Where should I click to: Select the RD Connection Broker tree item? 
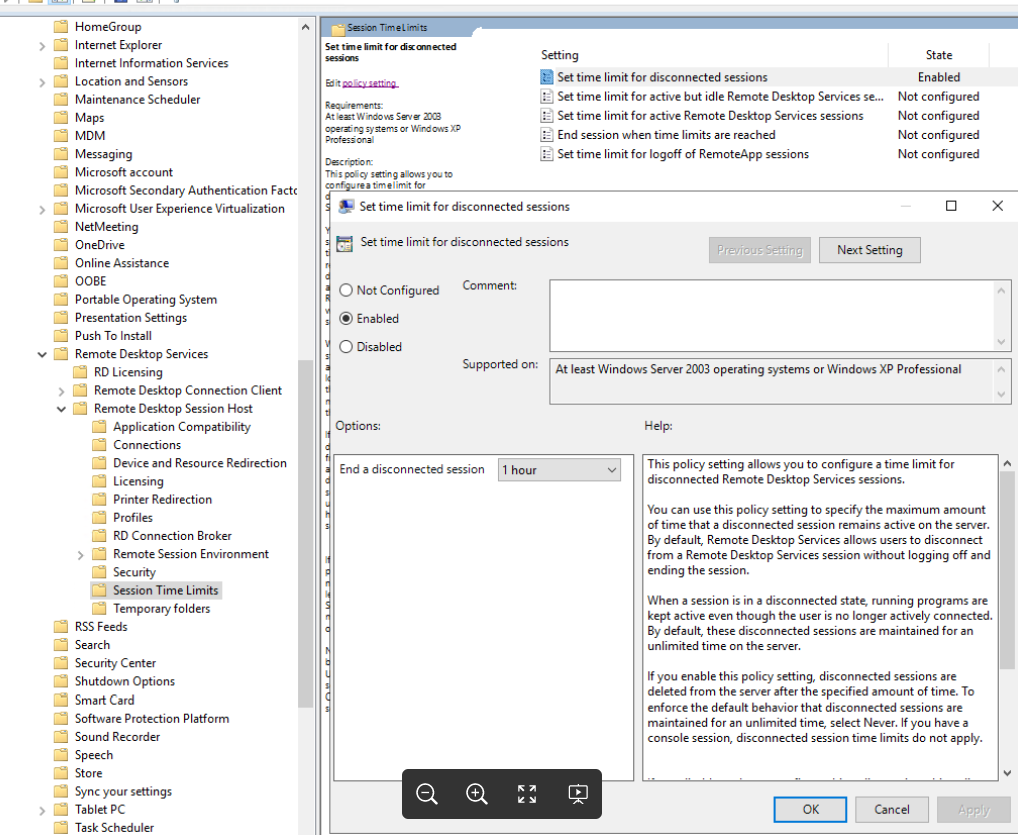172,536
